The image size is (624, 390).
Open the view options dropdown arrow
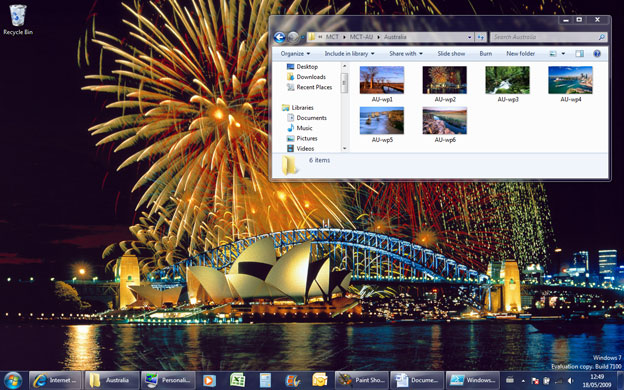point(563,53)
